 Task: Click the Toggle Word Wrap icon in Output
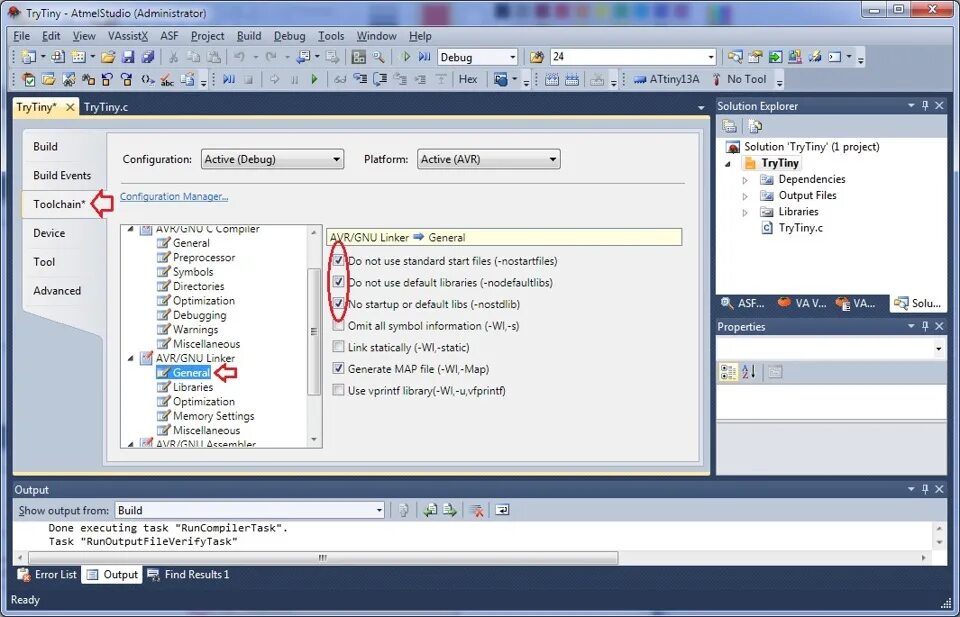(x=502, y=510)
